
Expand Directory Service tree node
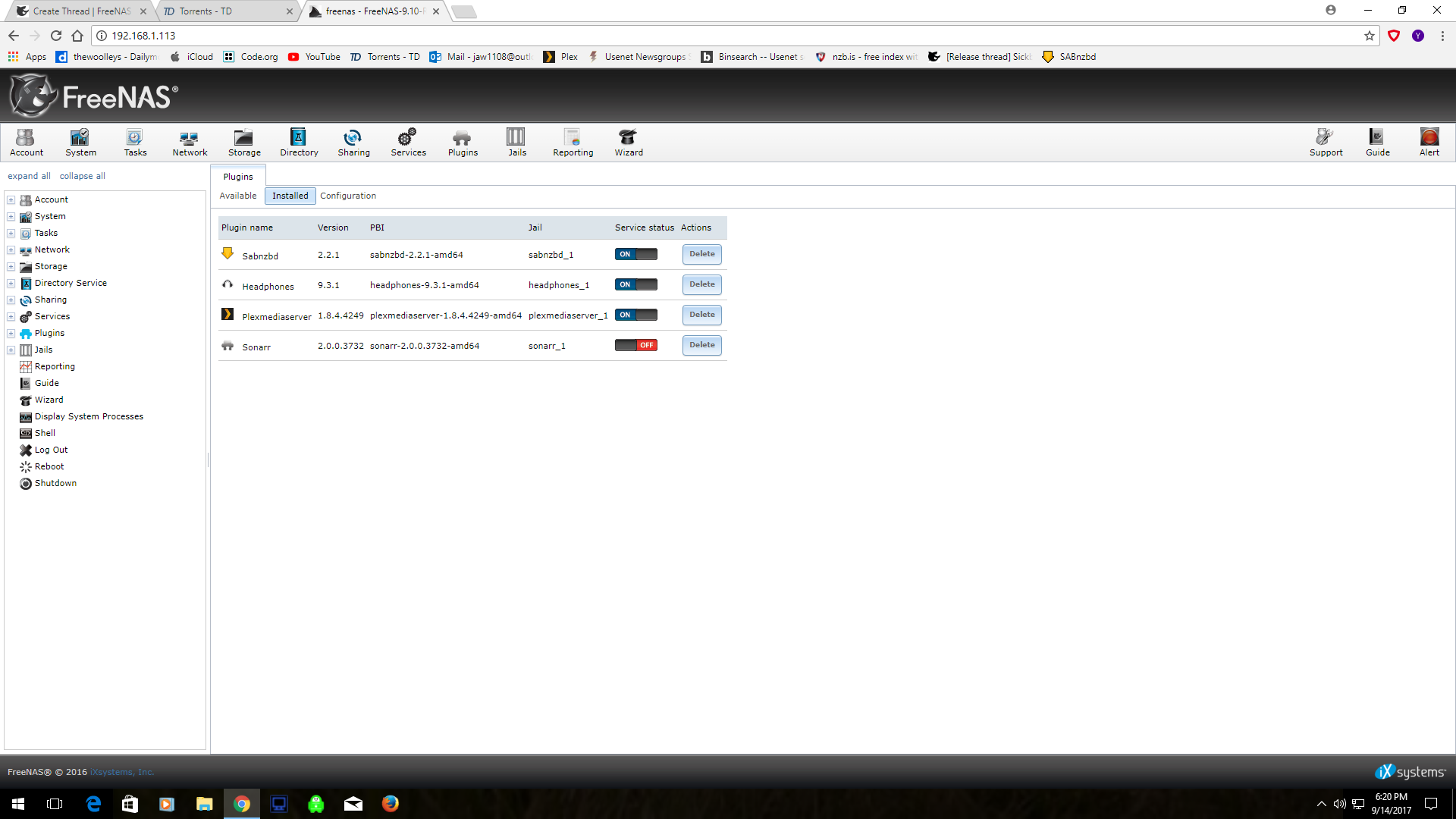pos(11,284)
